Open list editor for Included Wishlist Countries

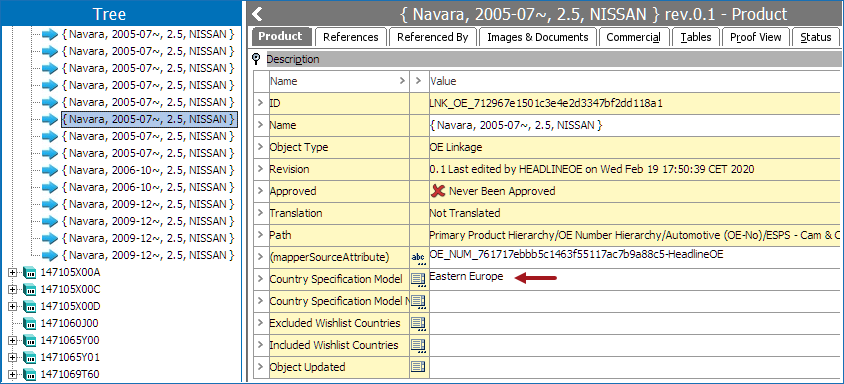click(418, 345)
